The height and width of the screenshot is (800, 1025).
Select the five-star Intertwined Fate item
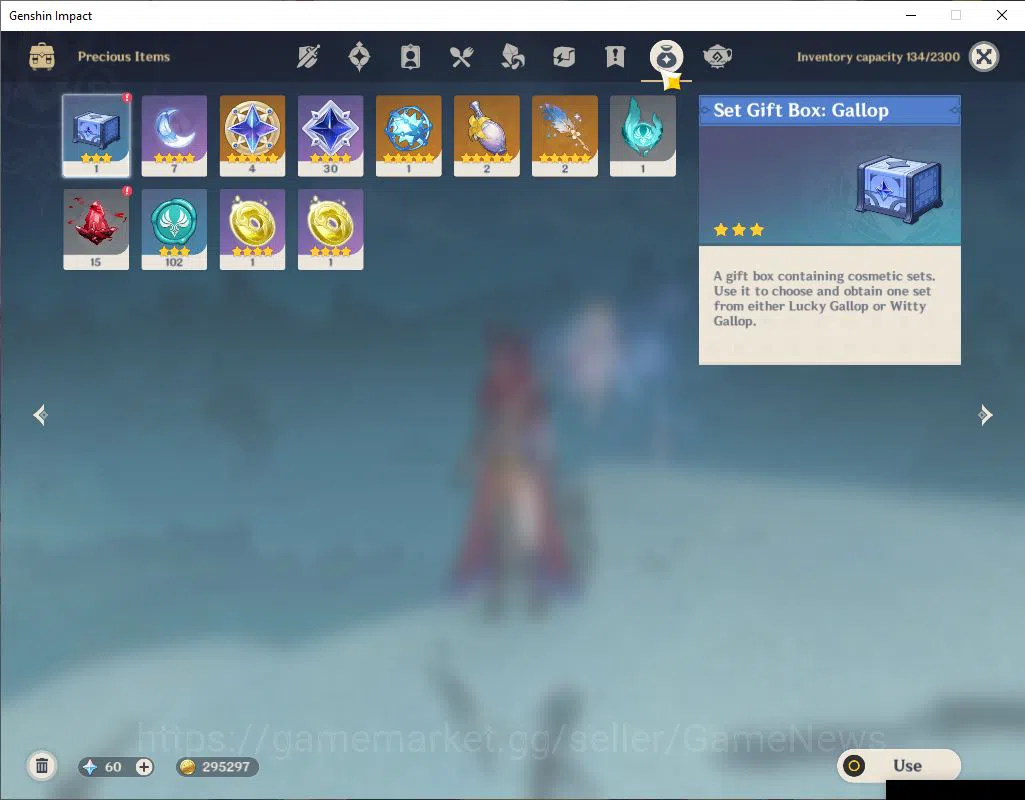(252, 136)
